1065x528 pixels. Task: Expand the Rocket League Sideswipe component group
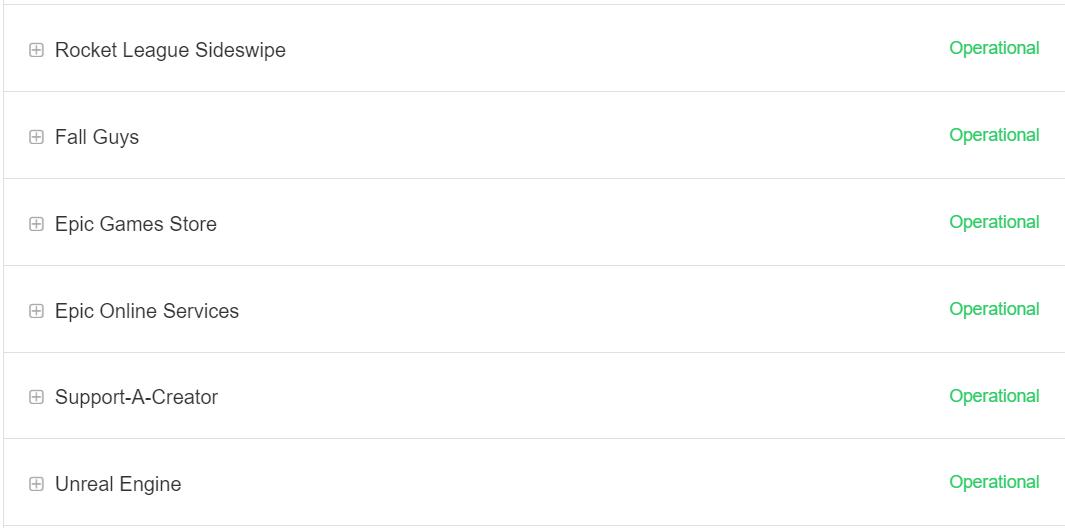36,50
